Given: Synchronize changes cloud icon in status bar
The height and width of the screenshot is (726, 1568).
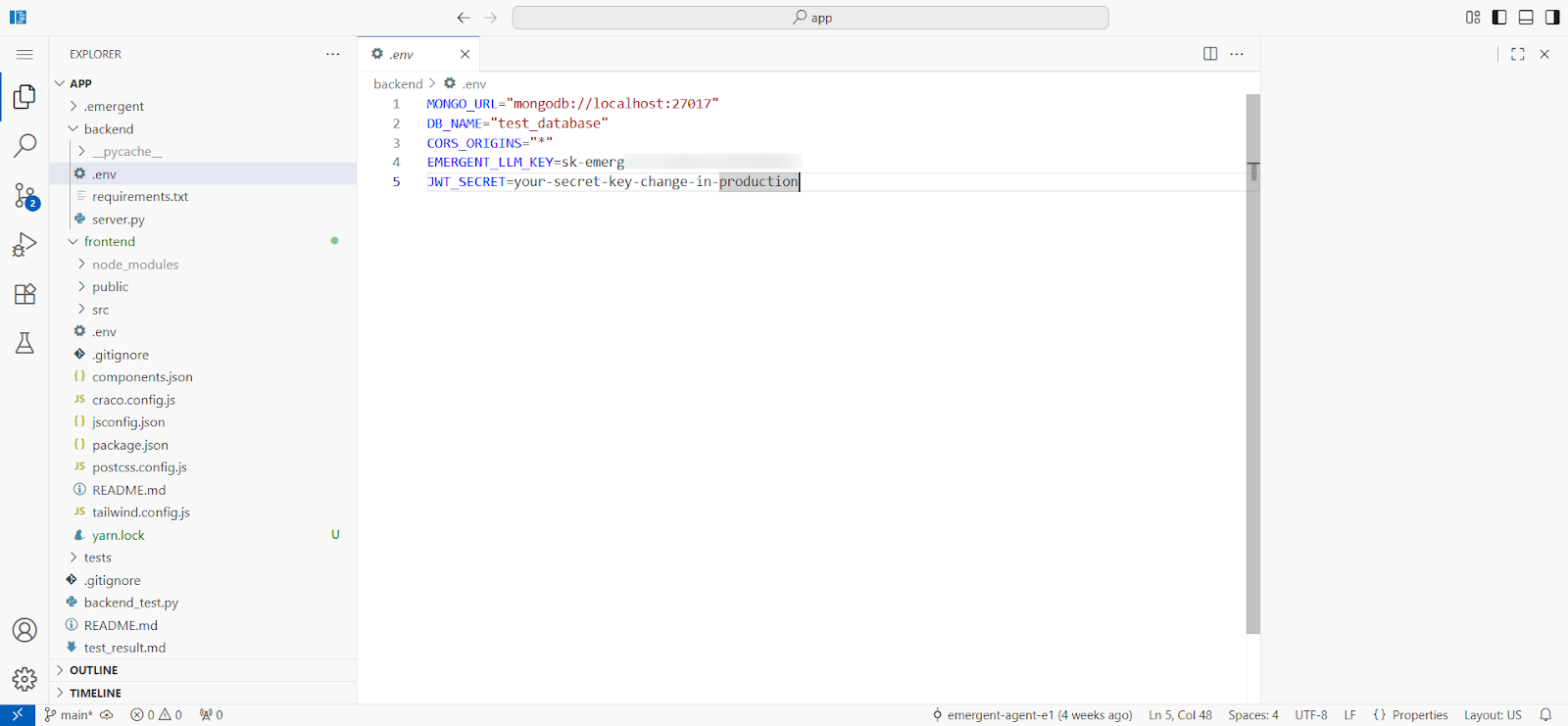Looking at the screenshot, I should [x=107, y=715].
